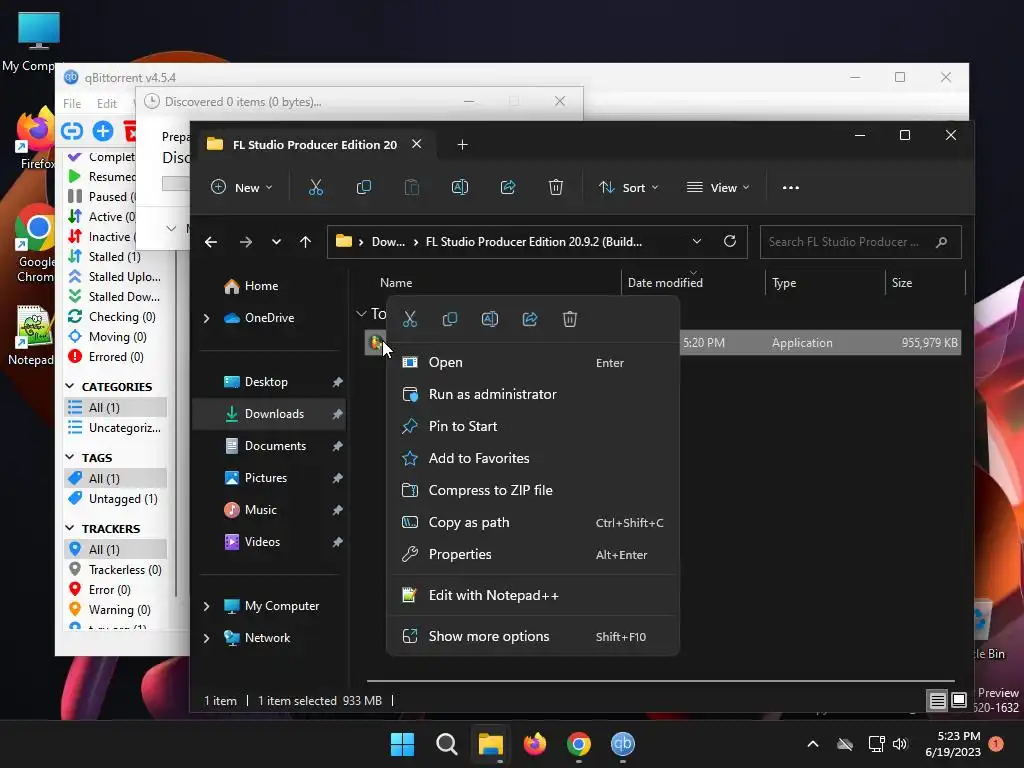The height and width of the screenshot is (768, 1024).
Task: Open taskbar Search
Action: 447,744
